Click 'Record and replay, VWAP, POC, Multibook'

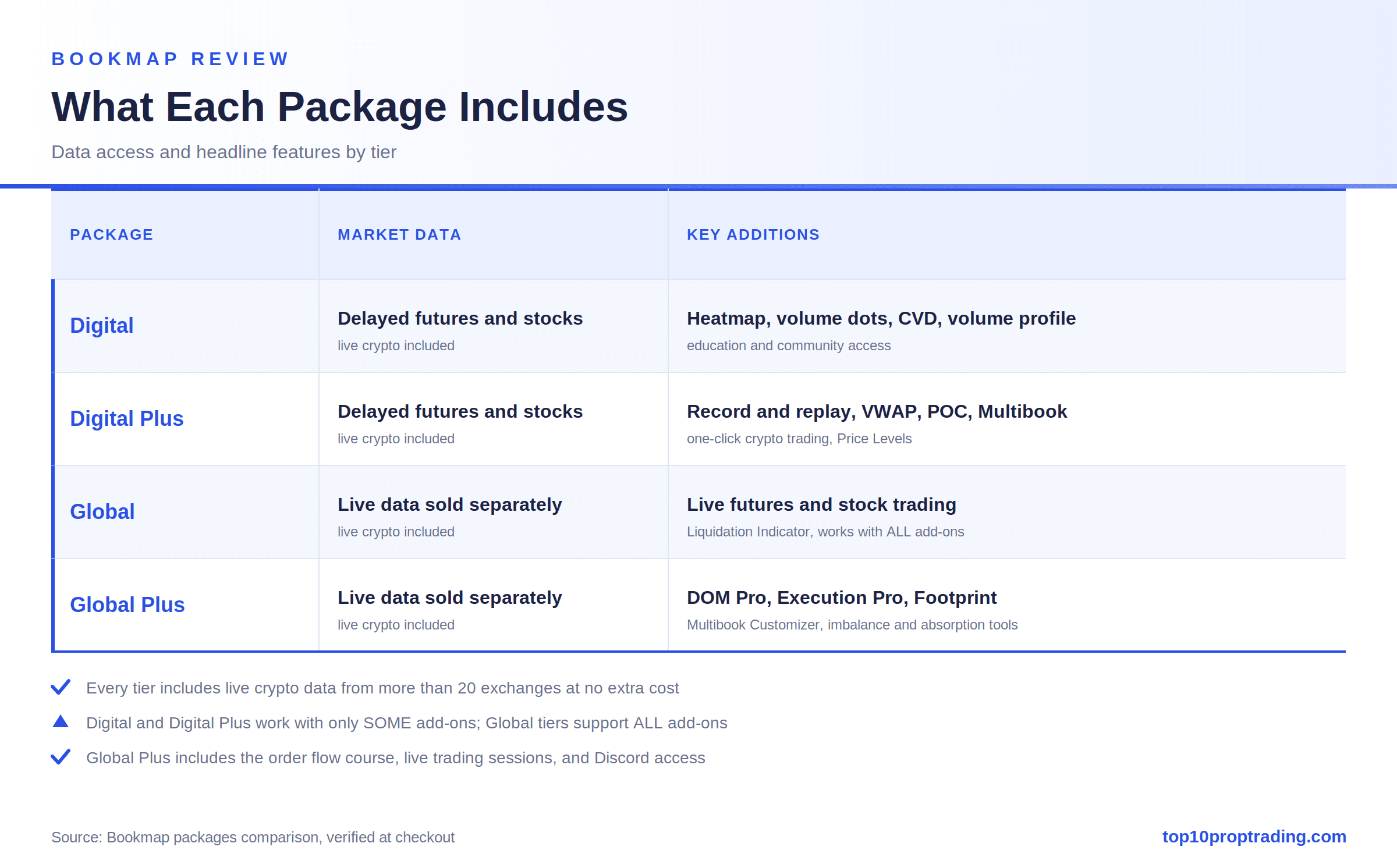pos(877,411)
